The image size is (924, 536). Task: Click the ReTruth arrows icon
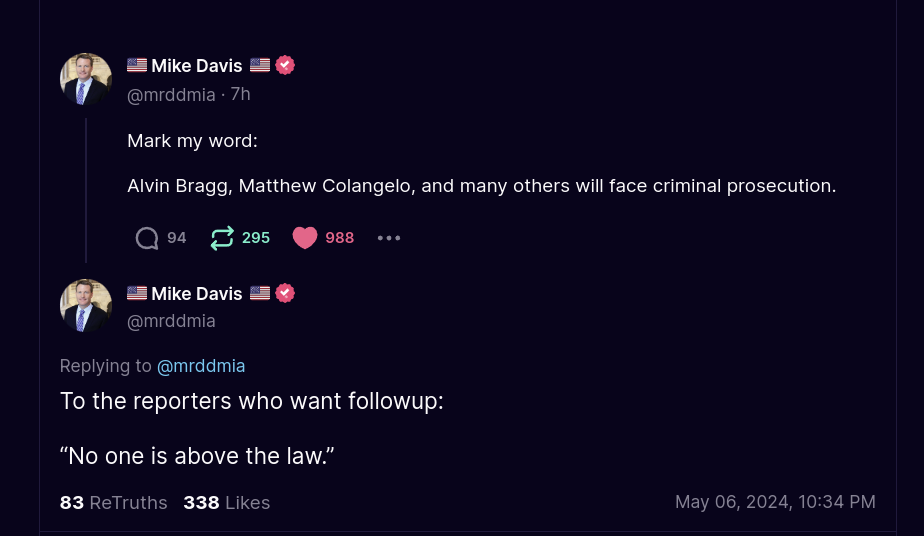point(222,238)
